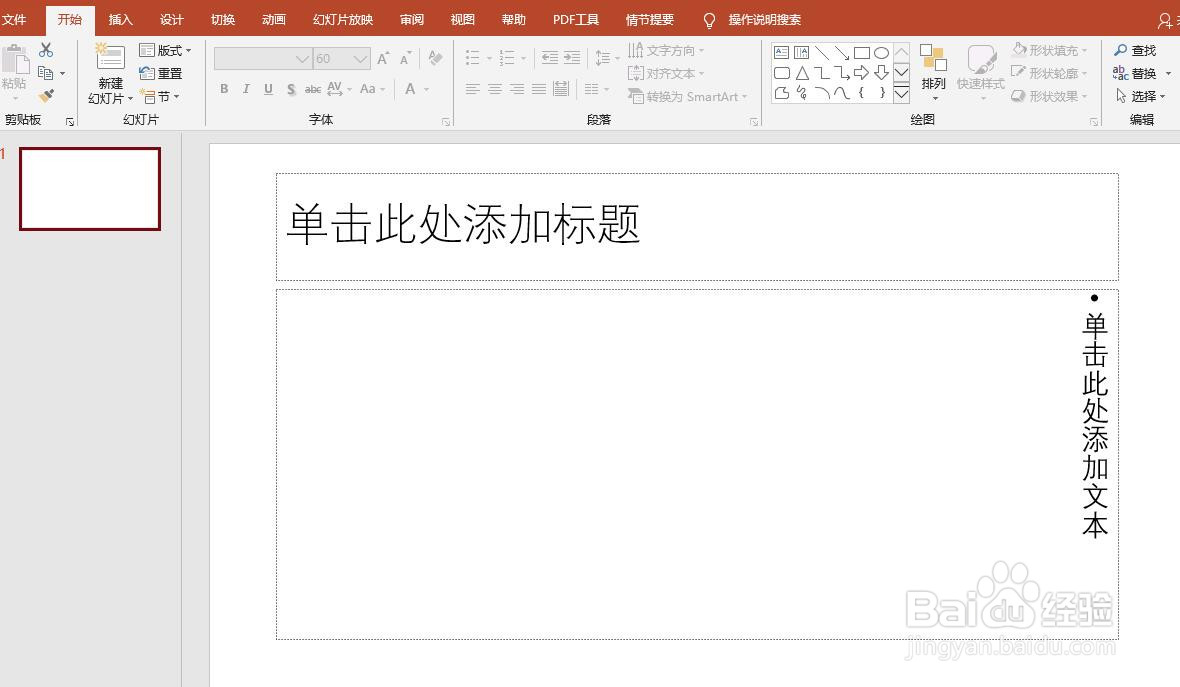The width and height of the screenshot is (1180, 687).
Task: Select the Right Arrow block shape
Action: pos(862,73)
